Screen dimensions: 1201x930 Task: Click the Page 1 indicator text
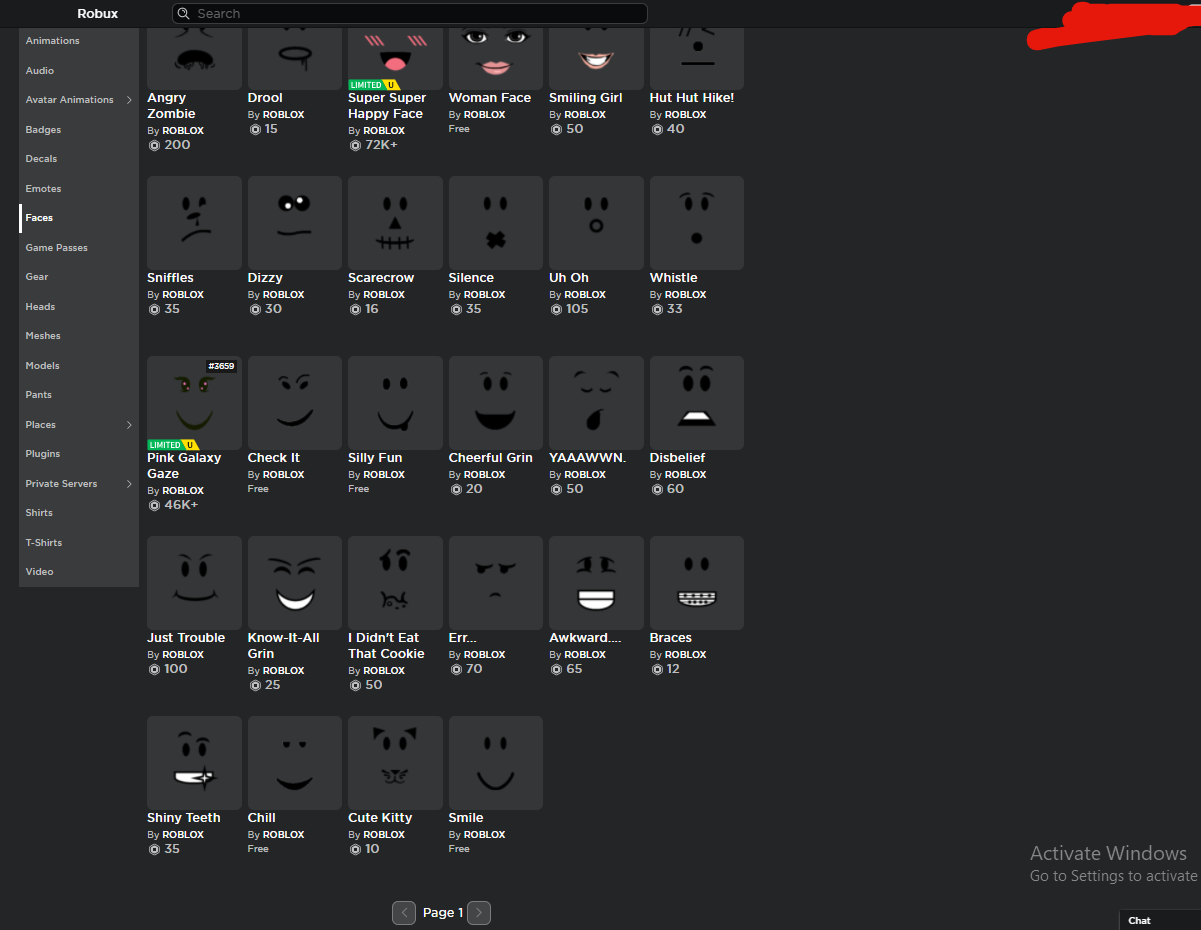pos(443,913)
